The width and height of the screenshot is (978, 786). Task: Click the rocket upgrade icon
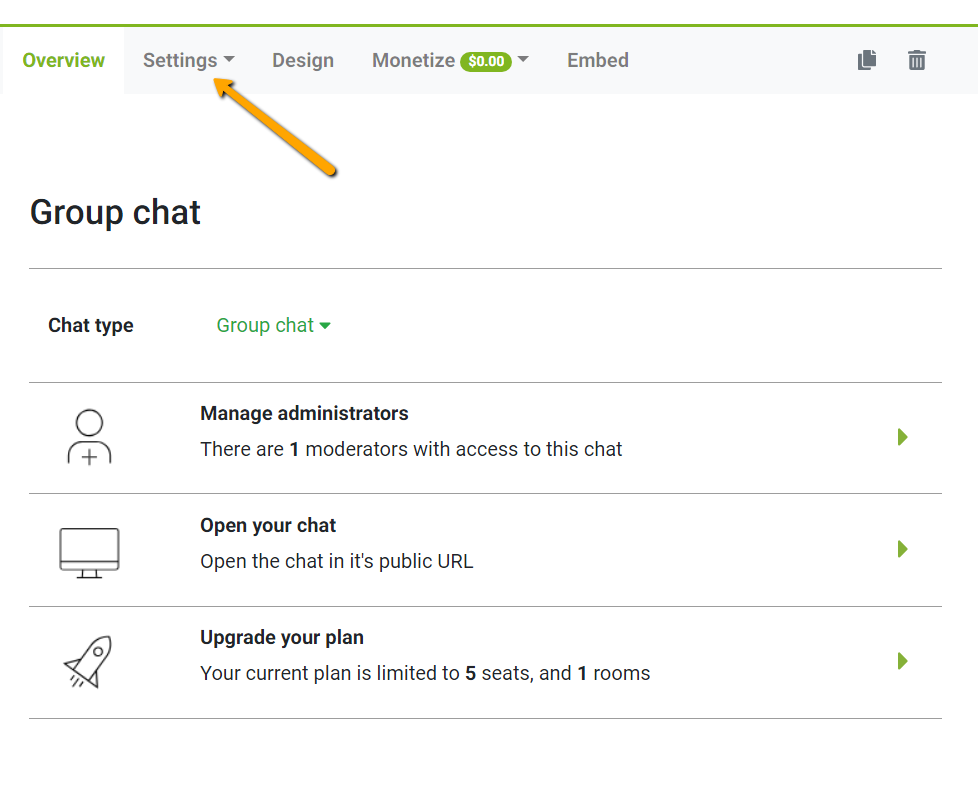coord(88,662)
